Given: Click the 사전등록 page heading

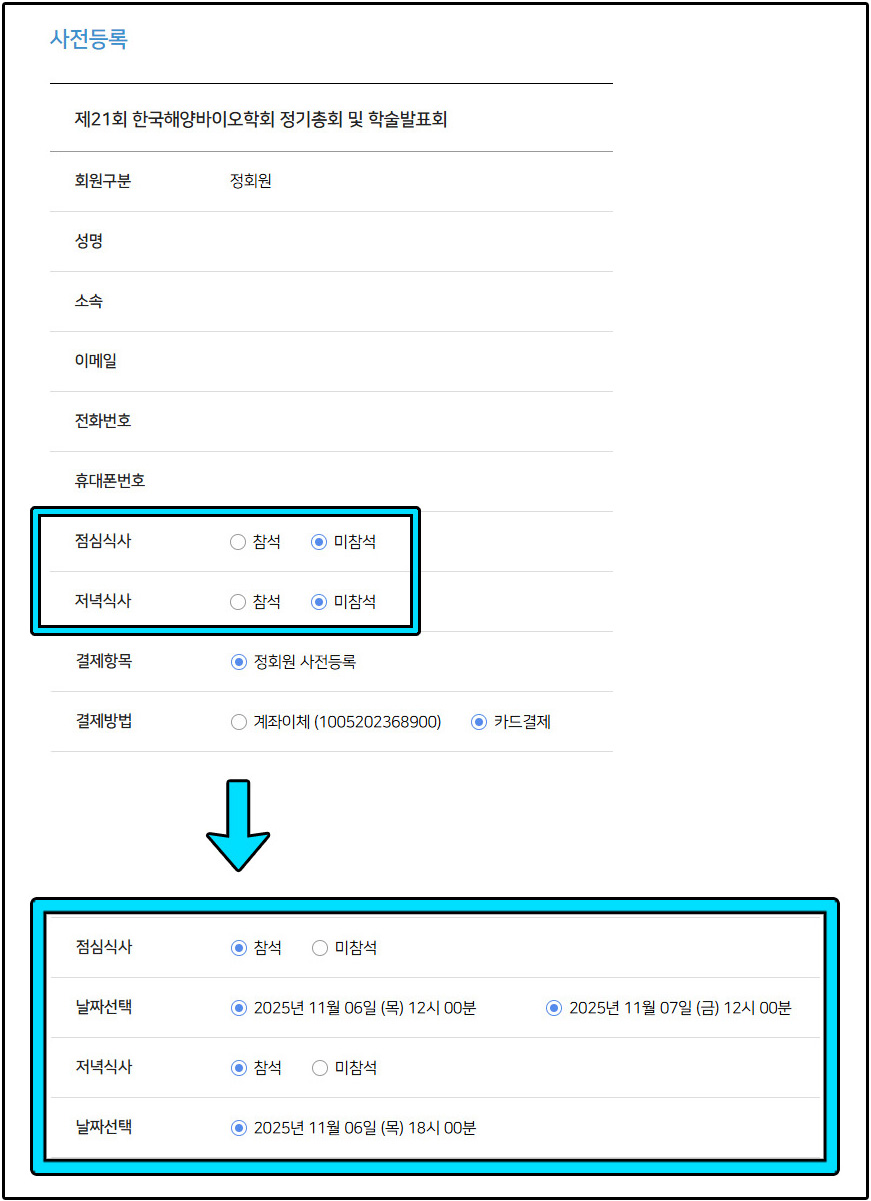Looking at the screenshot, I should coord(89,40).
